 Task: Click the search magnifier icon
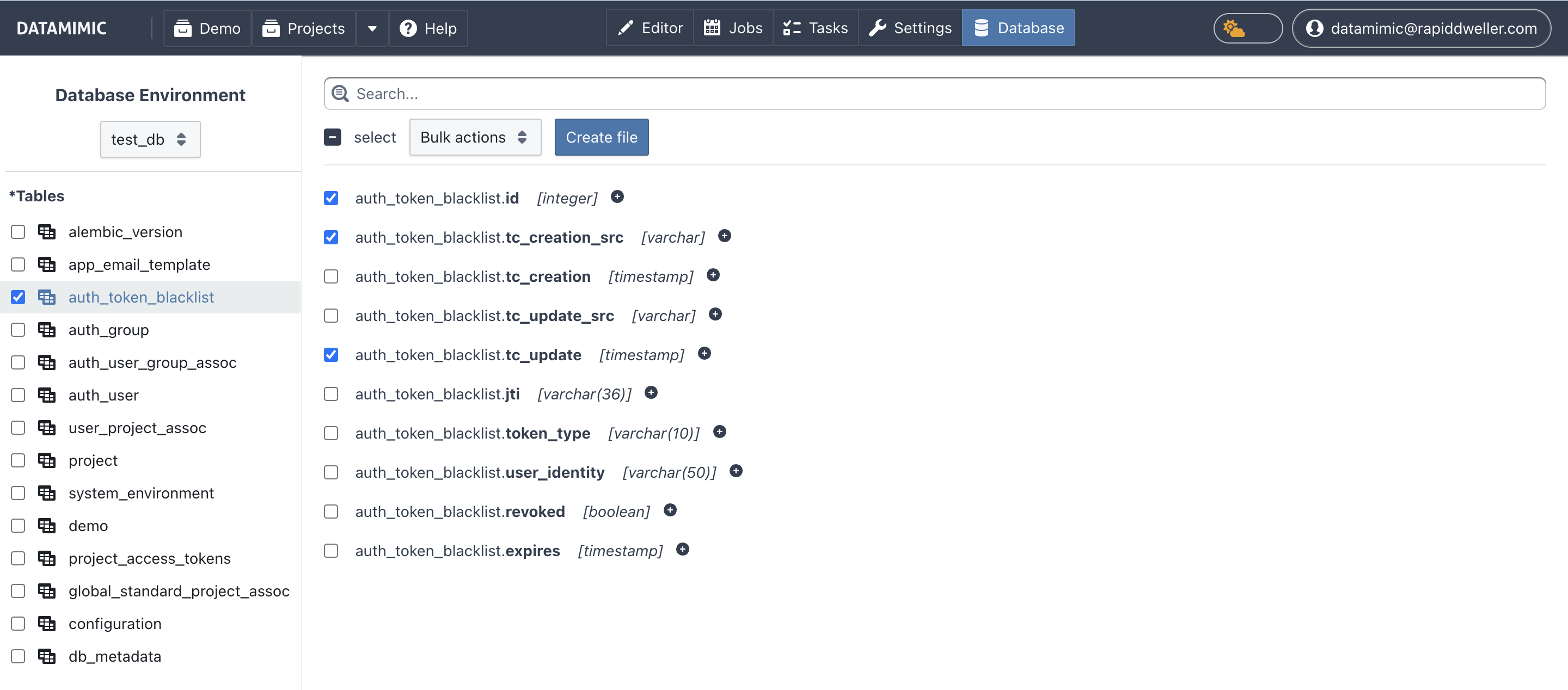tap(340, 94)
